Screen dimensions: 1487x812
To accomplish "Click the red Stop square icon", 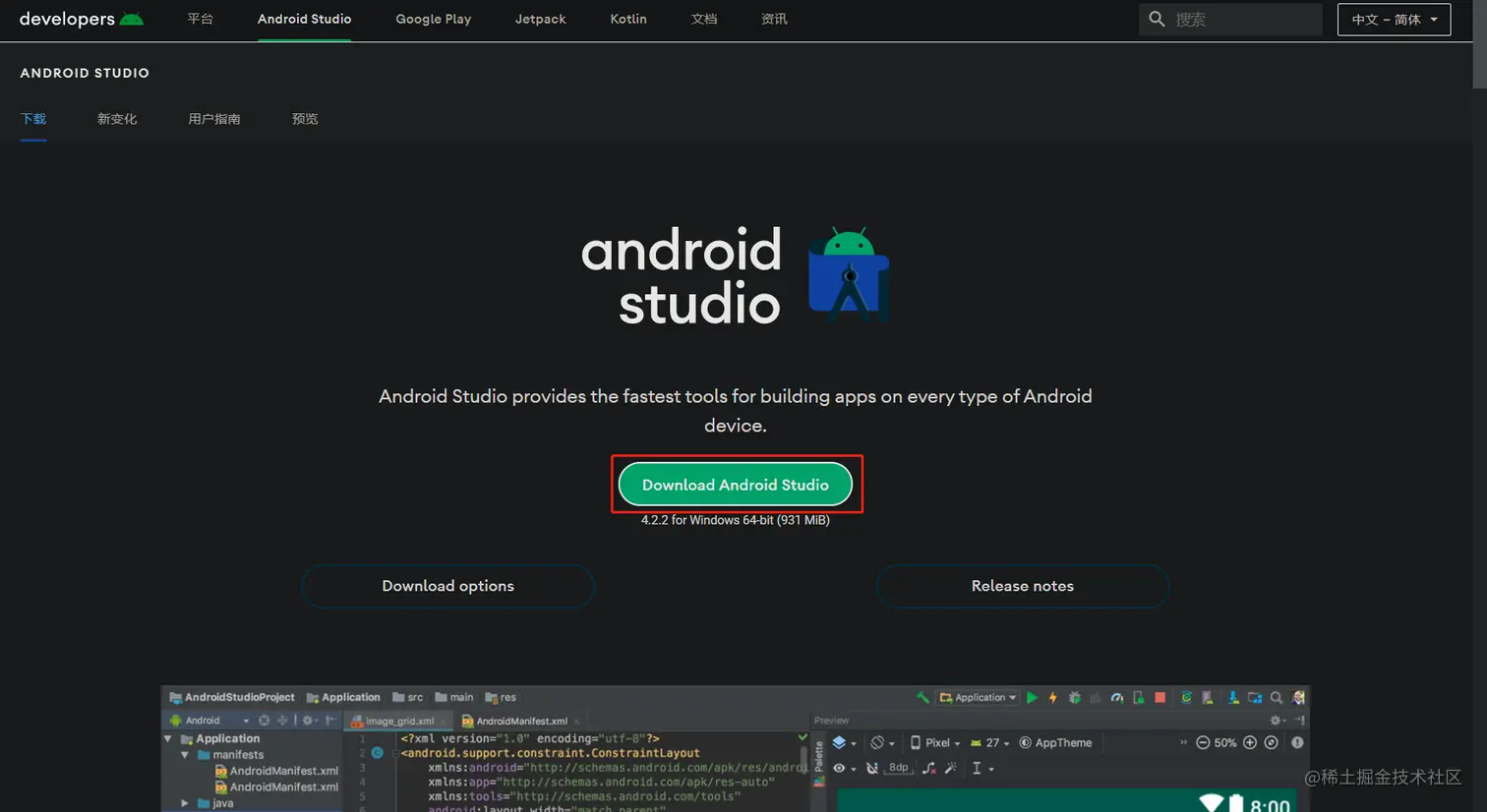I will tap(1160, 697).
